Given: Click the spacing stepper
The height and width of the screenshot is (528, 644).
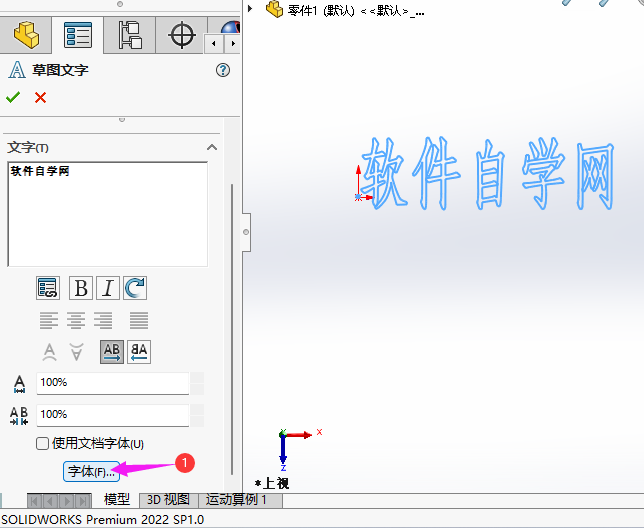Looking at the screenshot, I should pos(197,416).
